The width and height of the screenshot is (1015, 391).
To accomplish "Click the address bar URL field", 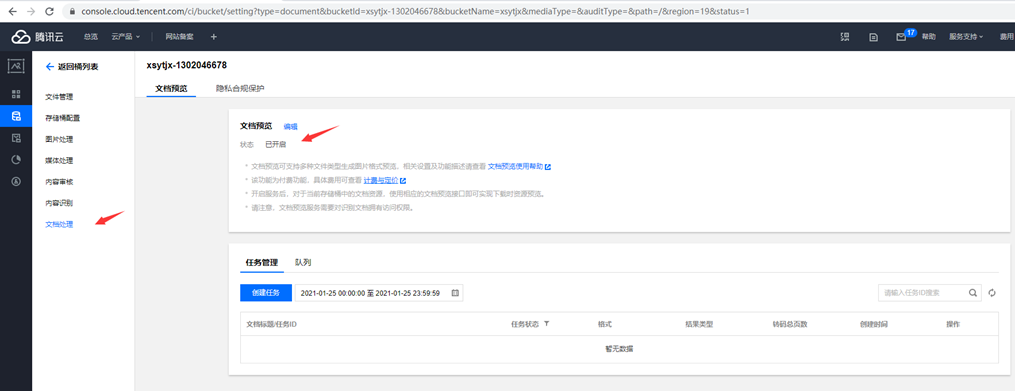I will click(414, 12).
